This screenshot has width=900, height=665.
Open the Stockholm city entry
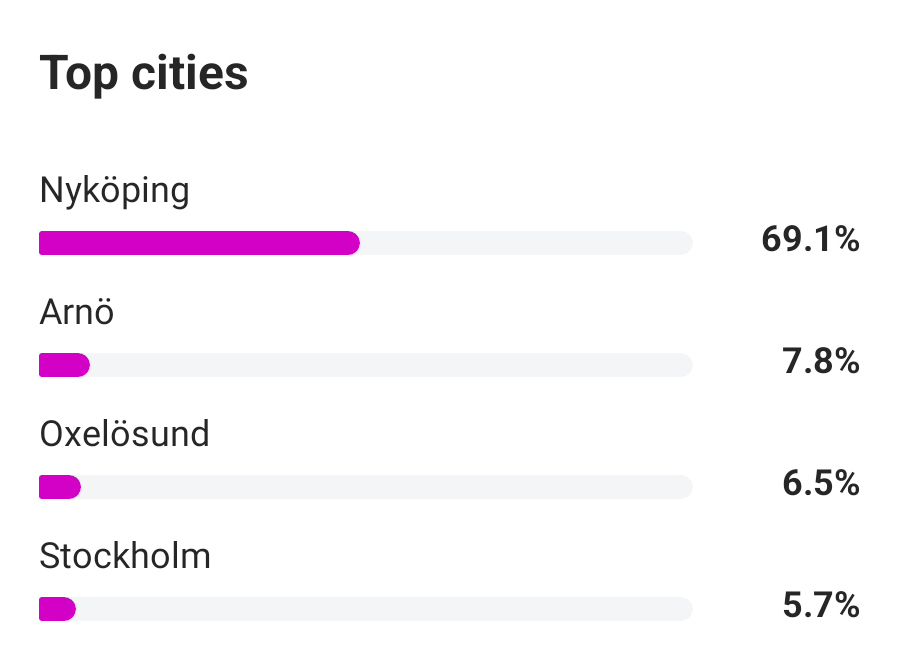(x=125, y=556)
